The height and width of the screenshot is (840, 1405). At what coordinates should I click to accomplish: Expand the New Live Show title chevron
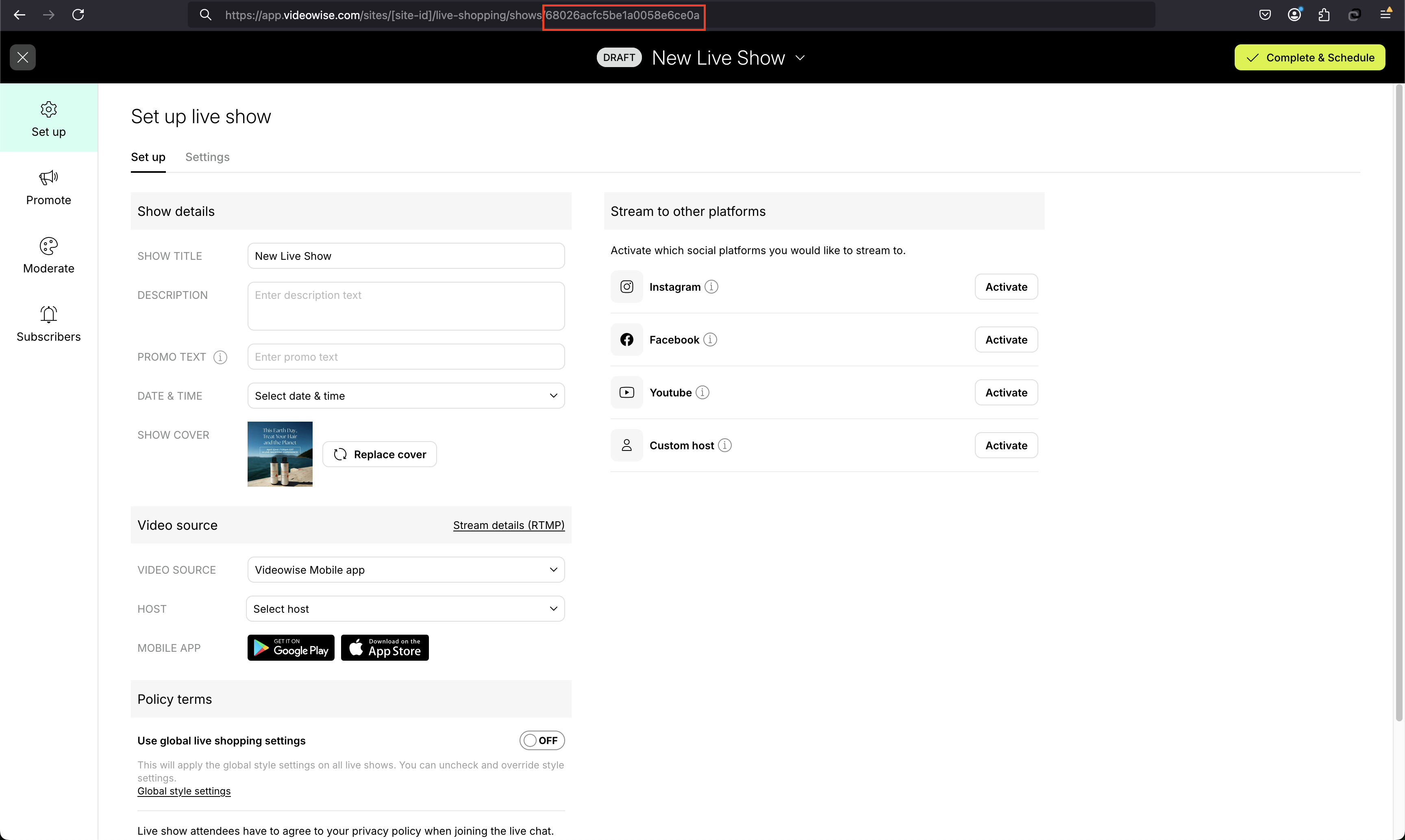800,58
